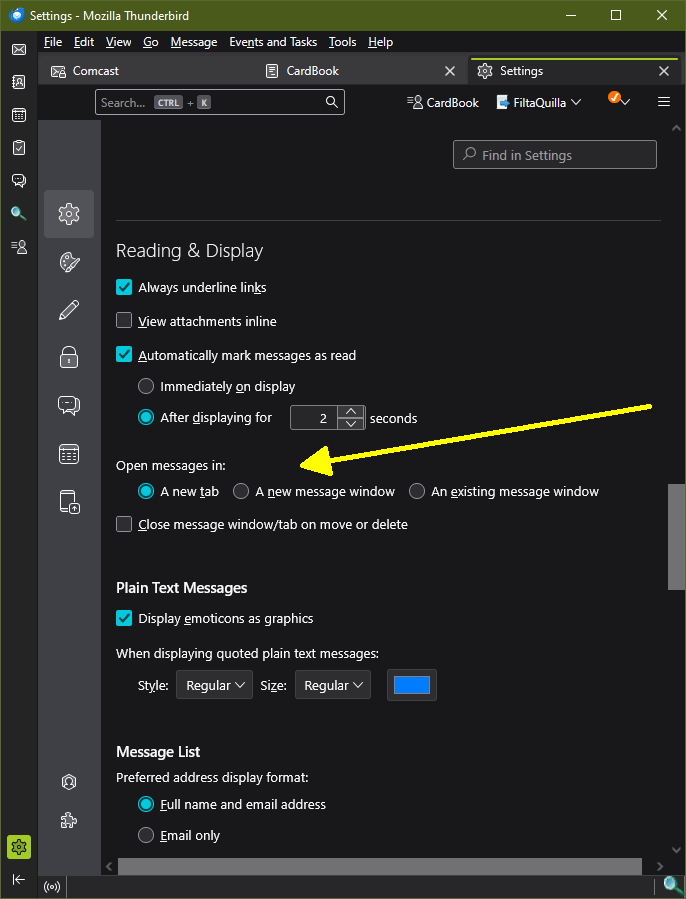Enable View attachments inline
Screen dimensions: 686x899
point(125,322)
